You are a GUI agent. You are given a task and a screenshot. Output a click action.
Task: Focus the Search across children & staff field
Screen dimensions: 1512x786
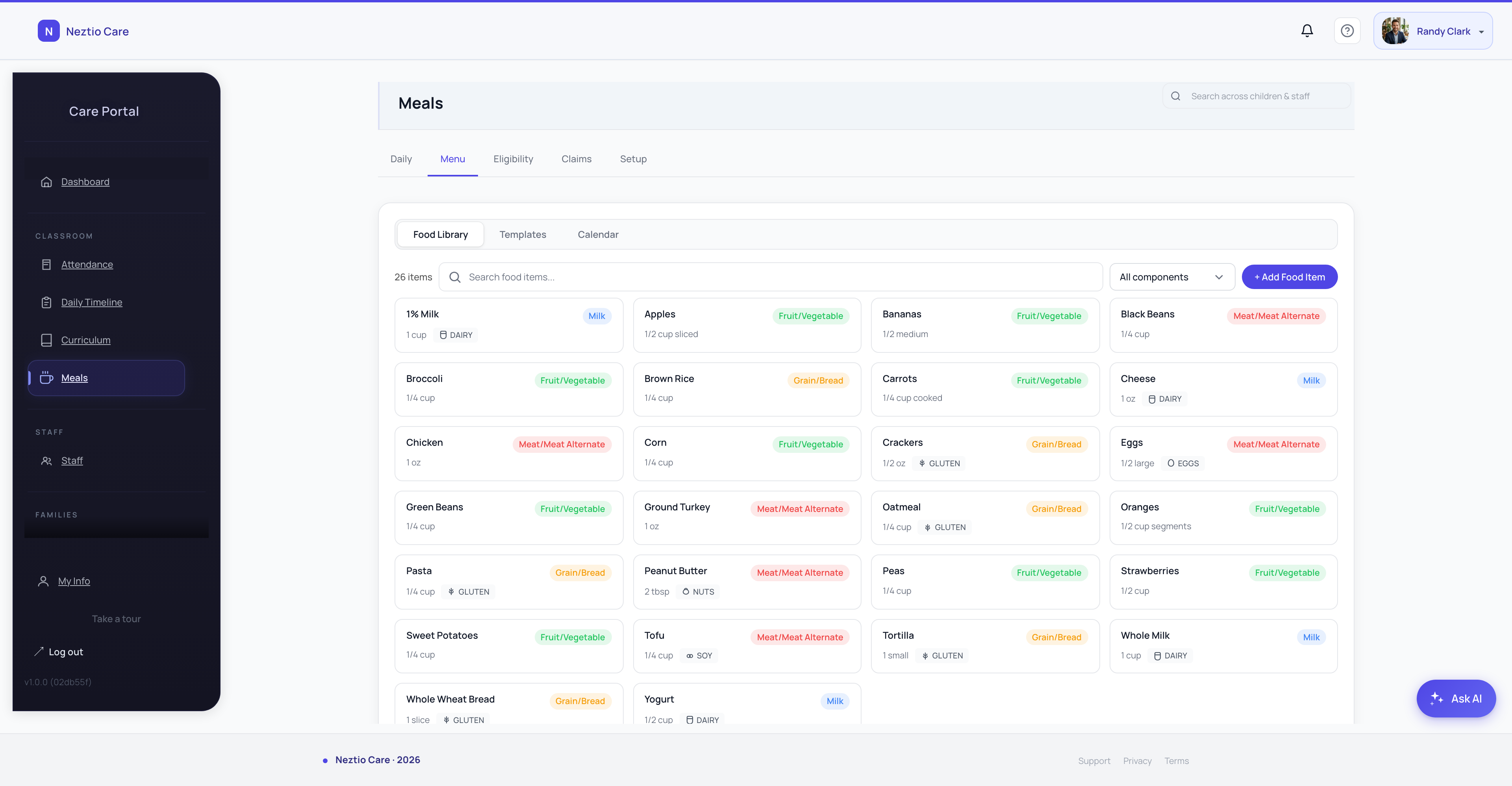pyautogui.click(x=1256, y=96)
